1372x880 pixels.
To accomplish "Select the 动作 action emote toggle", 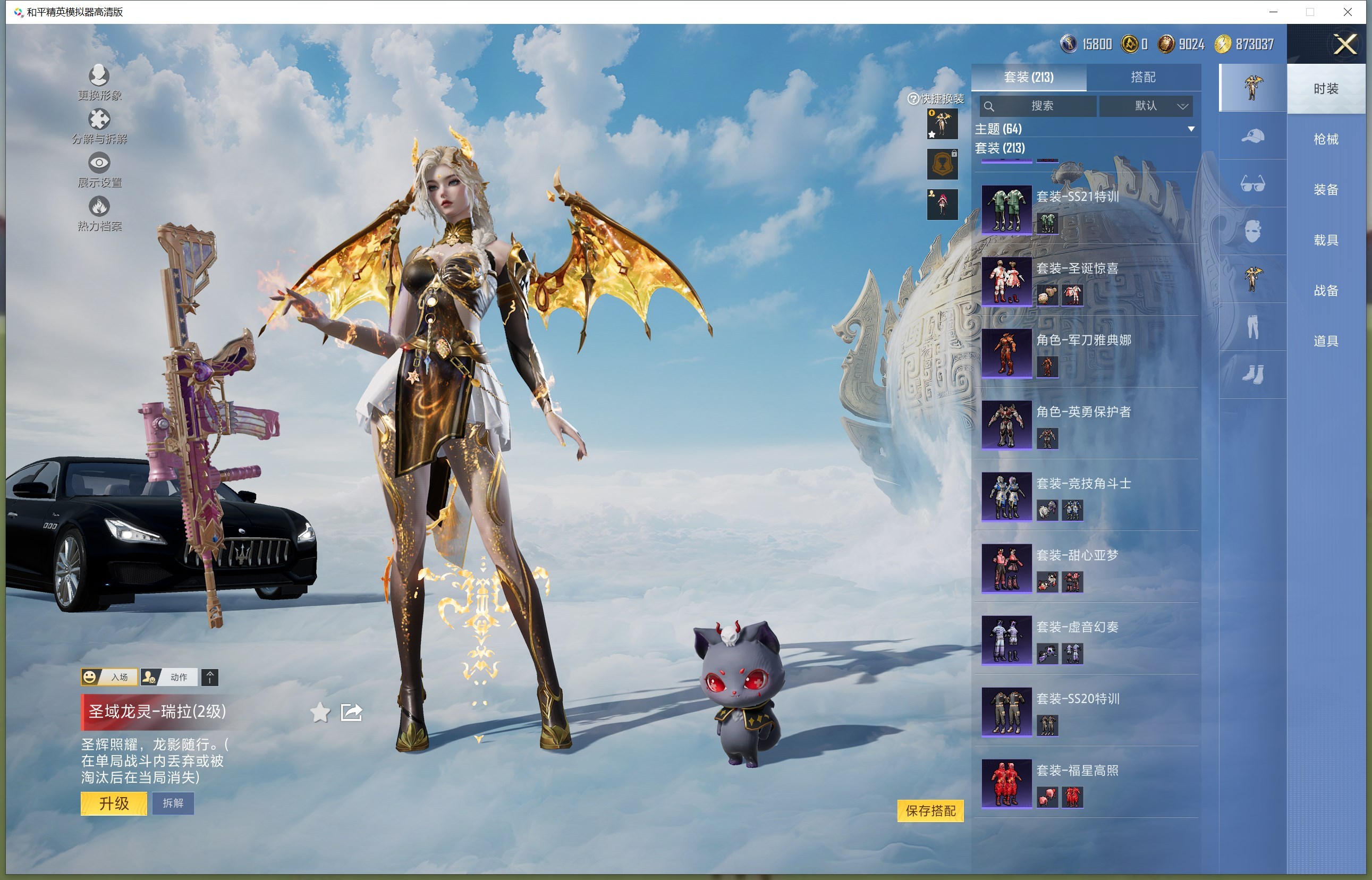I will [x=169, y=677].
